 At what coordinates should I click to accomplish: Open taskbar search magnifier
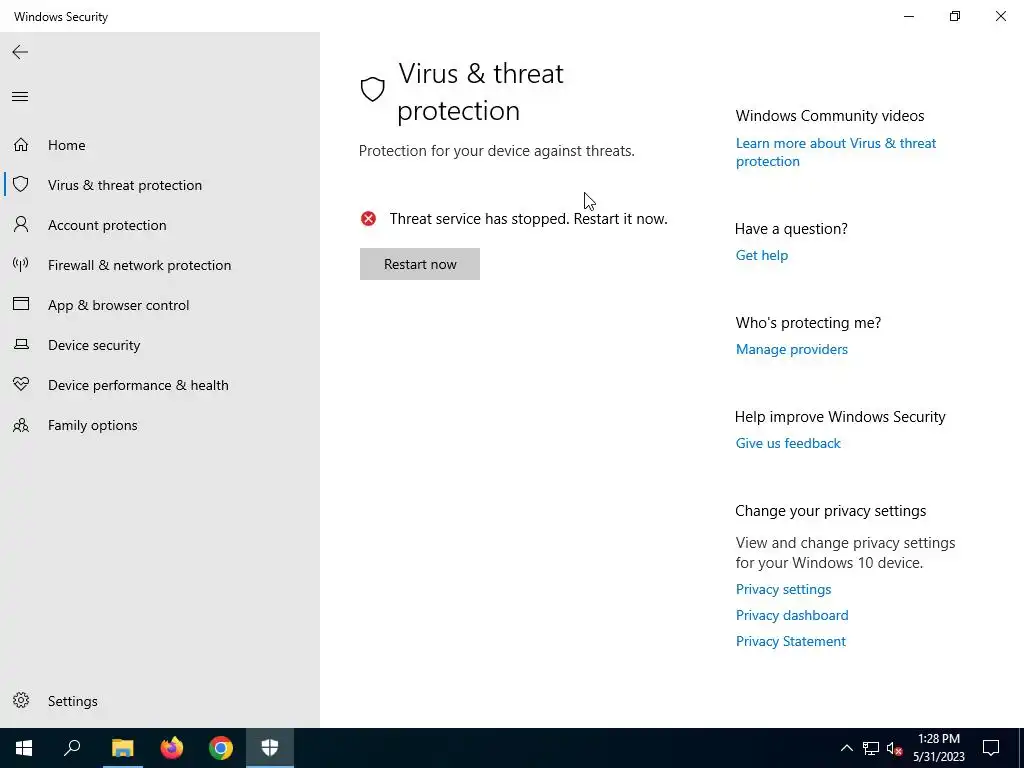click(72, 748)
